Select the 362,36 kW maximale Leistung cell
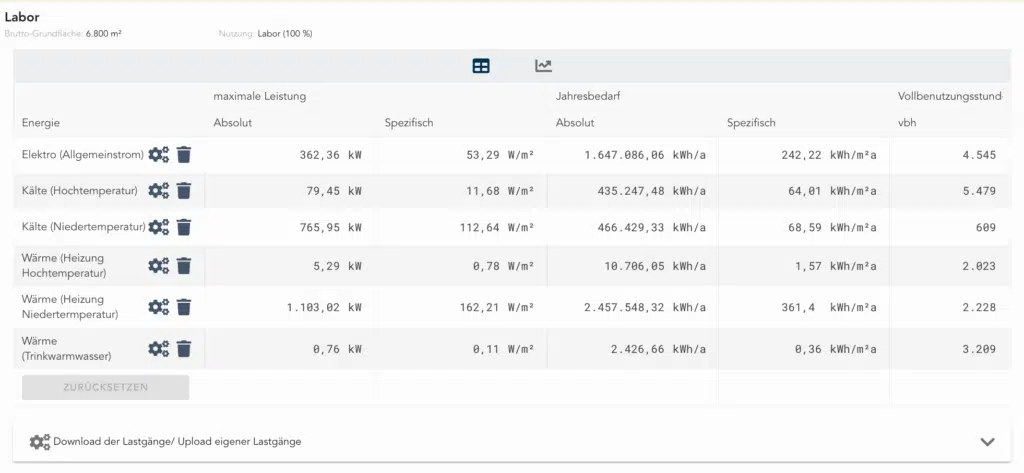1024x473 pixels. click(330, 155)
